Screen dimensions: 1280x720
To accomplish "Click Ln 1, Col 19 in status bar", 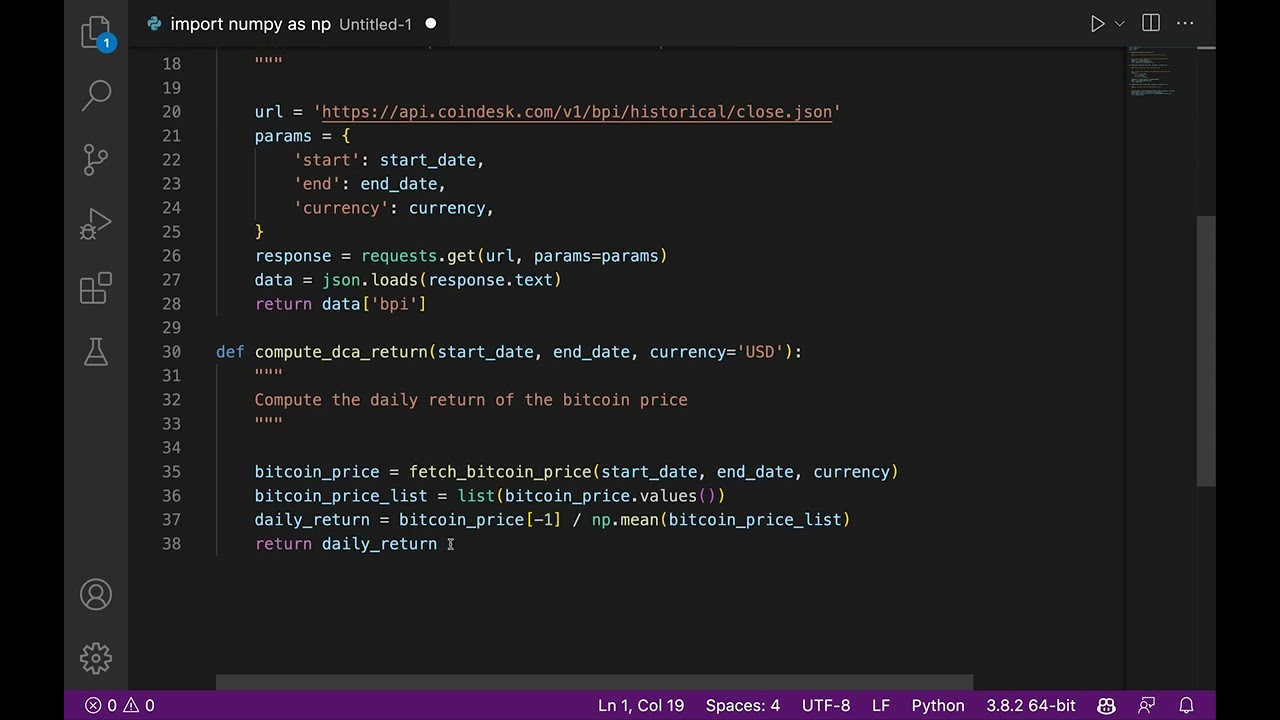I will (x=641, y=705).
